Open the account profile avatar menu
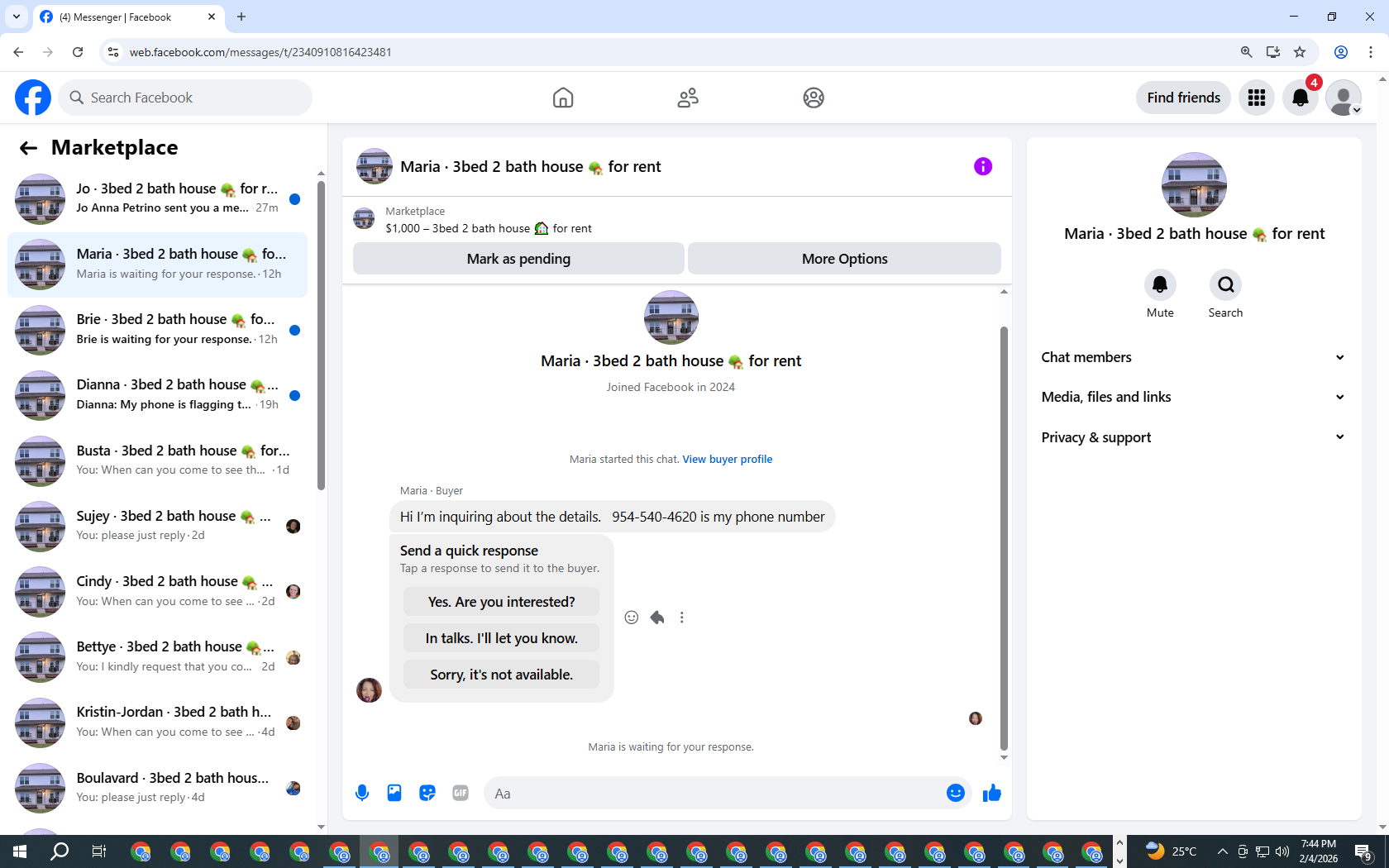Image resolution: width=1389 pixels, height=868 pixels. (x=1344, y=98)
